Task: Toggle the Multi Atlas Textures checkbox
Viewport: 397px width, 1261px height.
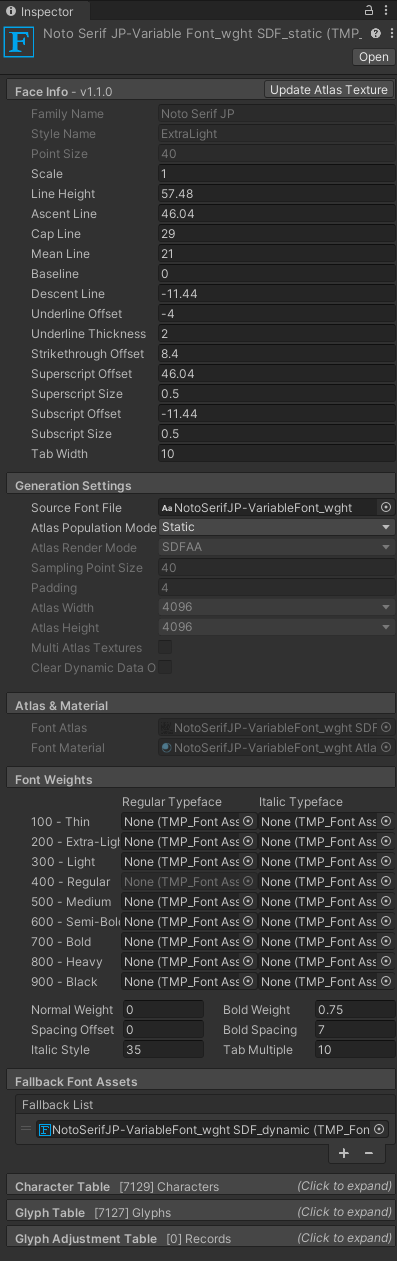Action: coord(166,648)
